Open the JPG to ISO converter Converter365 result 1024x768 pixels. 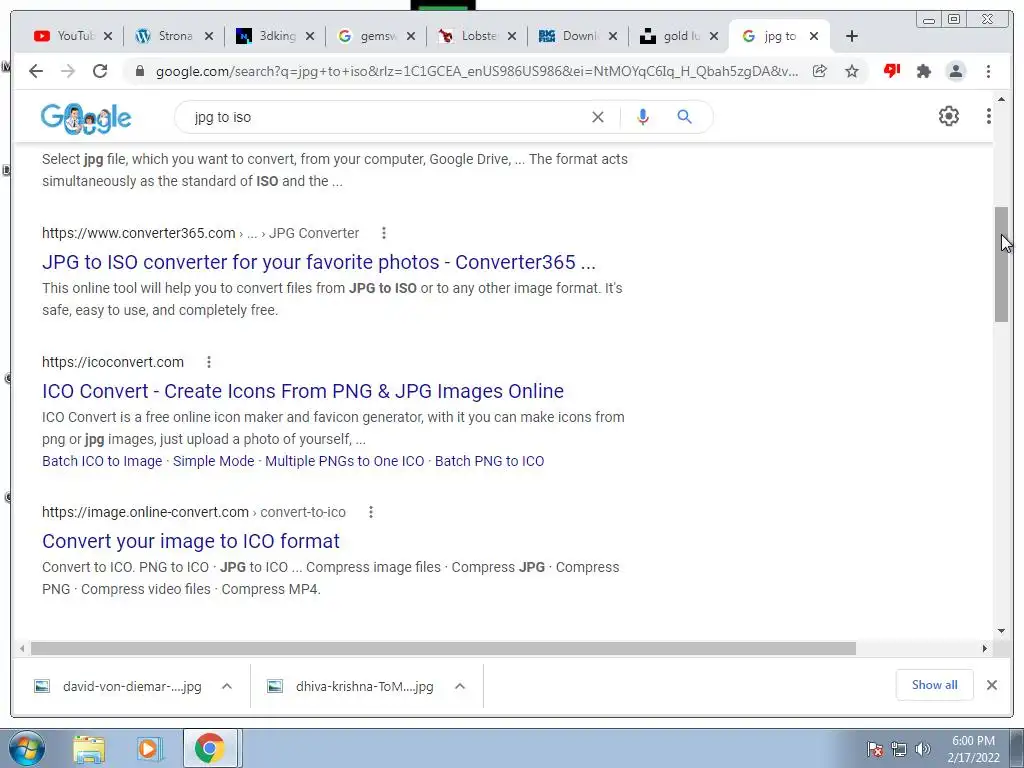click(x=319, y=262)
